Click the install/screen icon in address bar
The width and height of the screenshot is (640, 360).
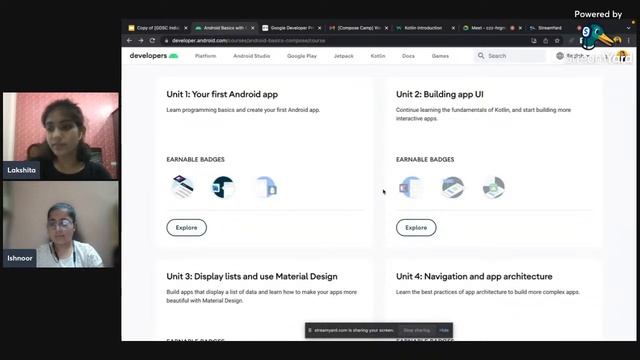[534, 41]
